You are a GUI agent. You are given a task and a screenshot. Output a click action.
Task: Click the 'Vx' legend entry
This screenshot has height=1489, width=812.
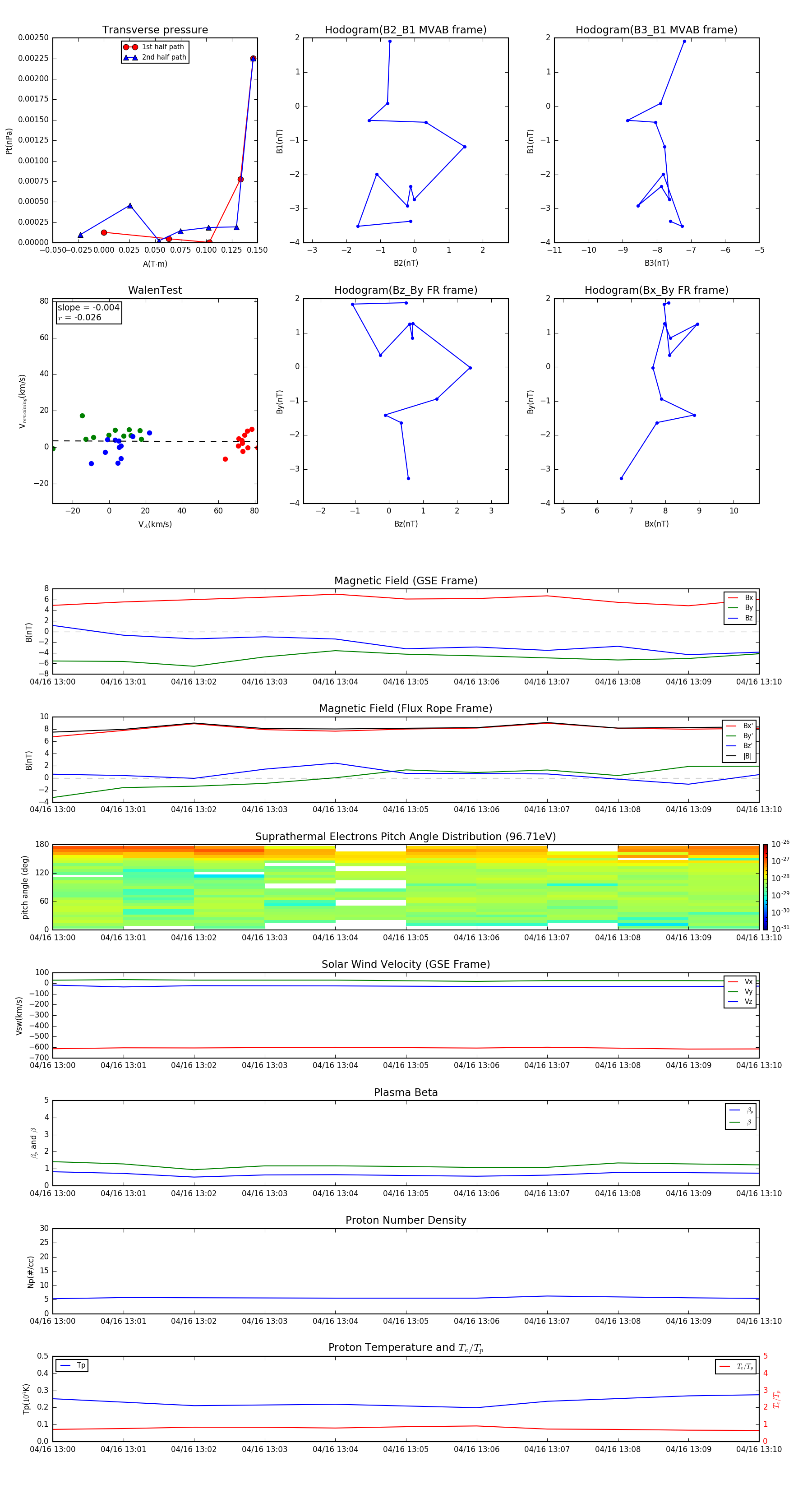(740, 981)
